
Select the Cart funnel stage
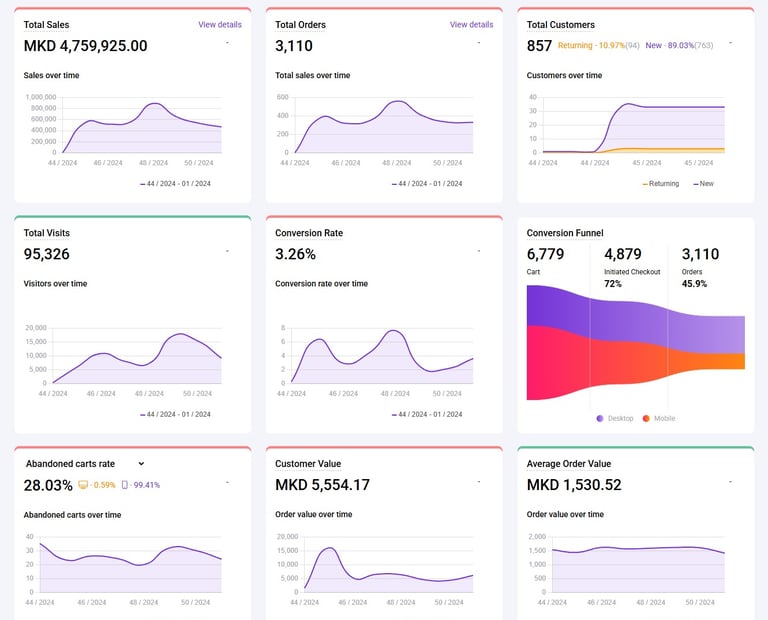coord(545,260)
